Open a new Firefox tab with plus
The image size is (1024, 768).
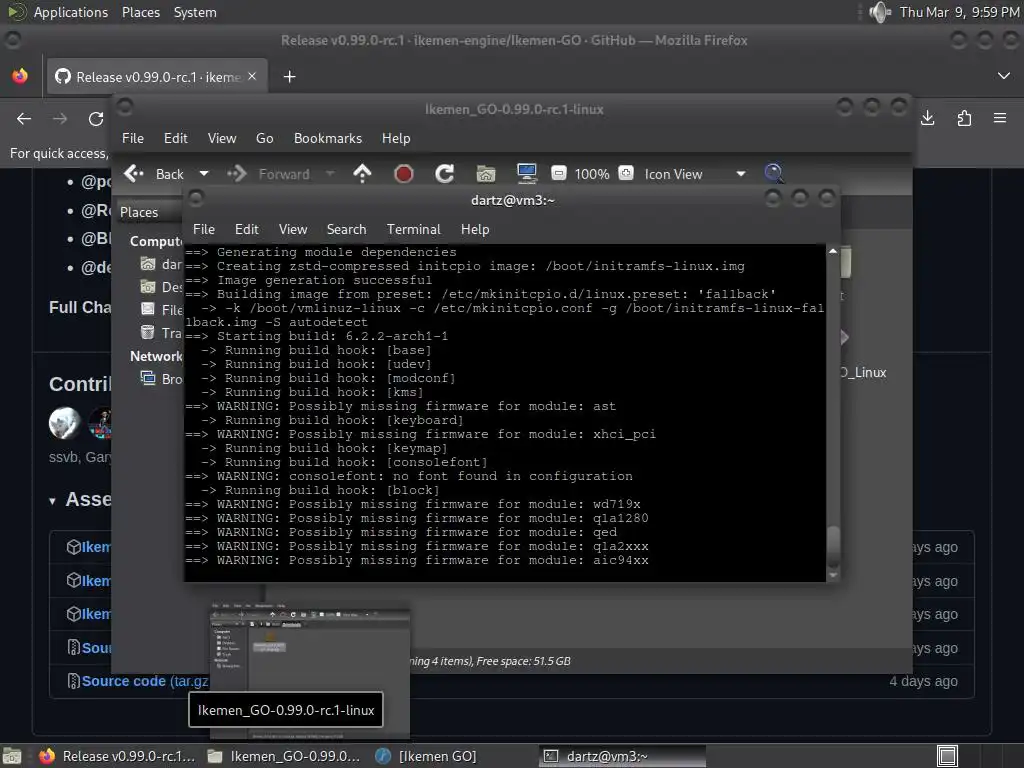point(289,77)
